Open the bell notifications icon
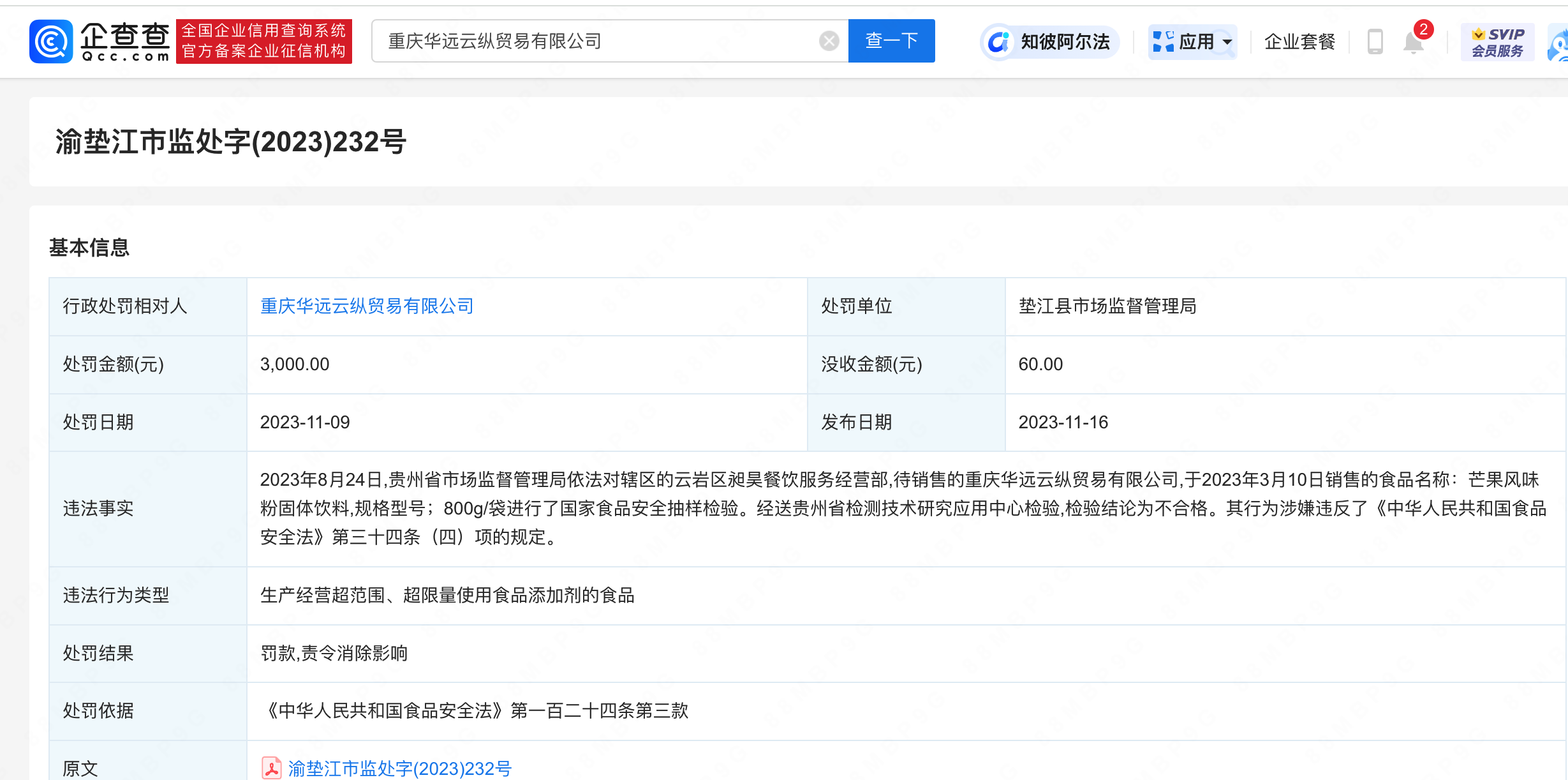 (1413, 43)
